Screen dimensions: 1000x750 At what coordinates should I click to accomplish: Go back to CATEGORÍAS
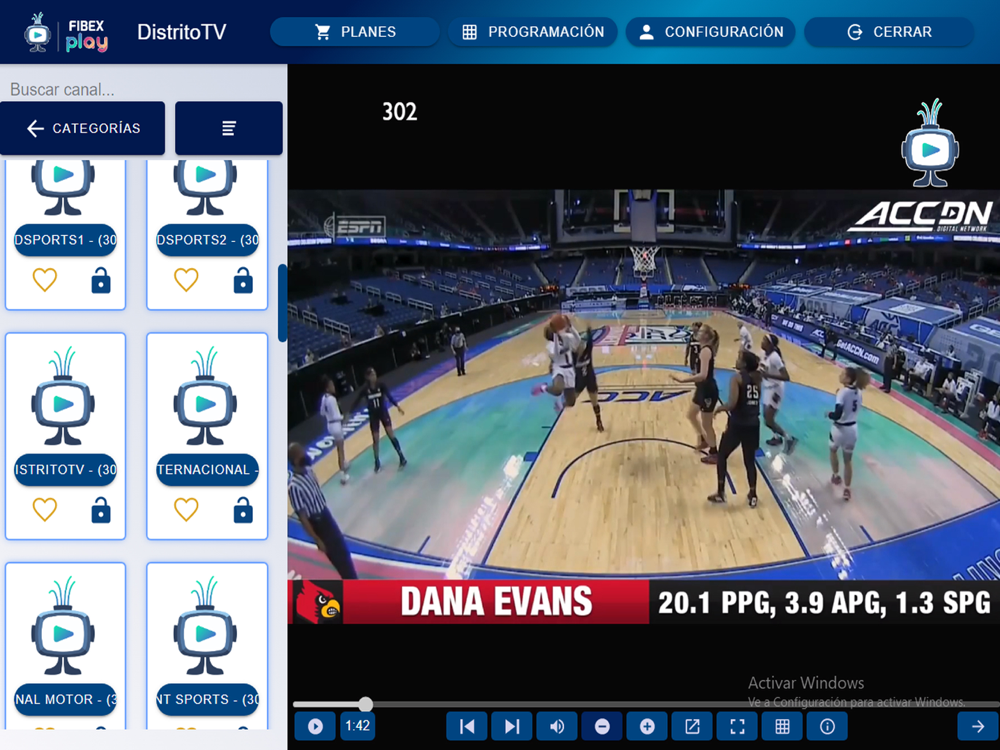(x=82, y=128)
